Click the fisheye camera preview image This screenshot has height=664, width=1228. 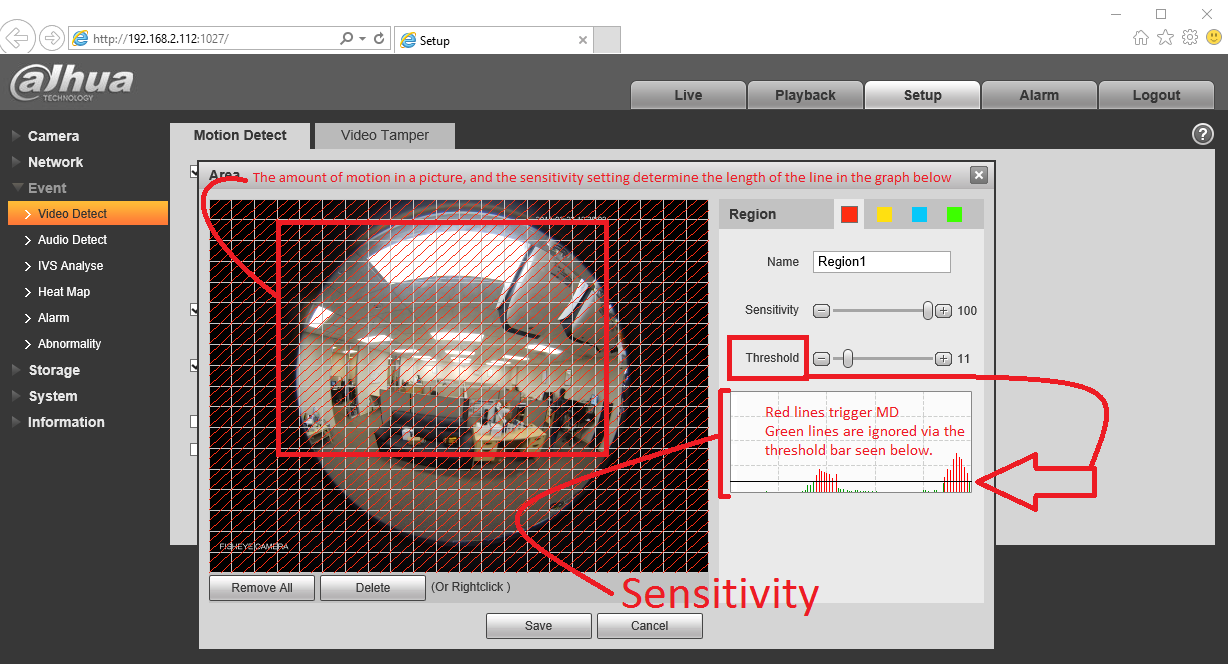tap(459, 386)
